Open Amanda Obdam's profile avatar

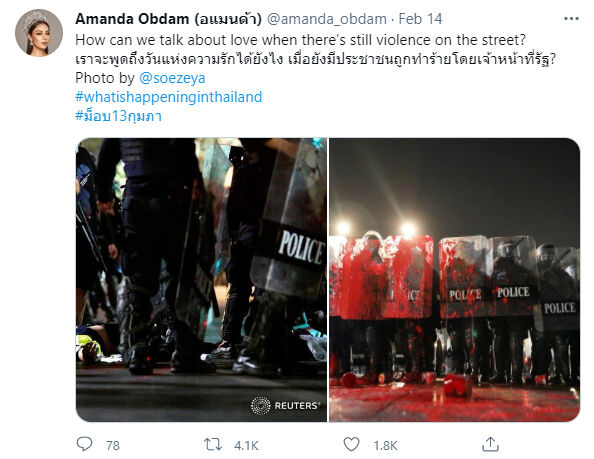39,33
